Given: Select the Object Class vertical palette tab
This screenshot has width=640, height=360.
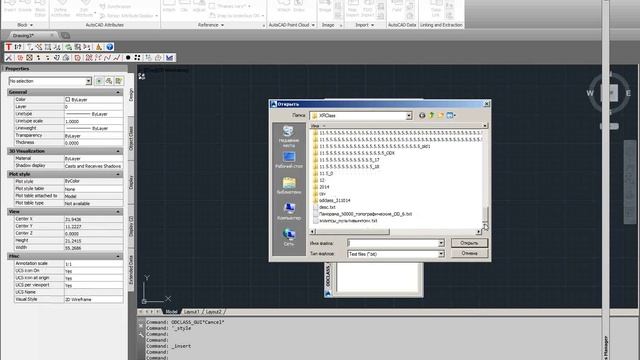Looking at the screenshot, I should (131, 138).
